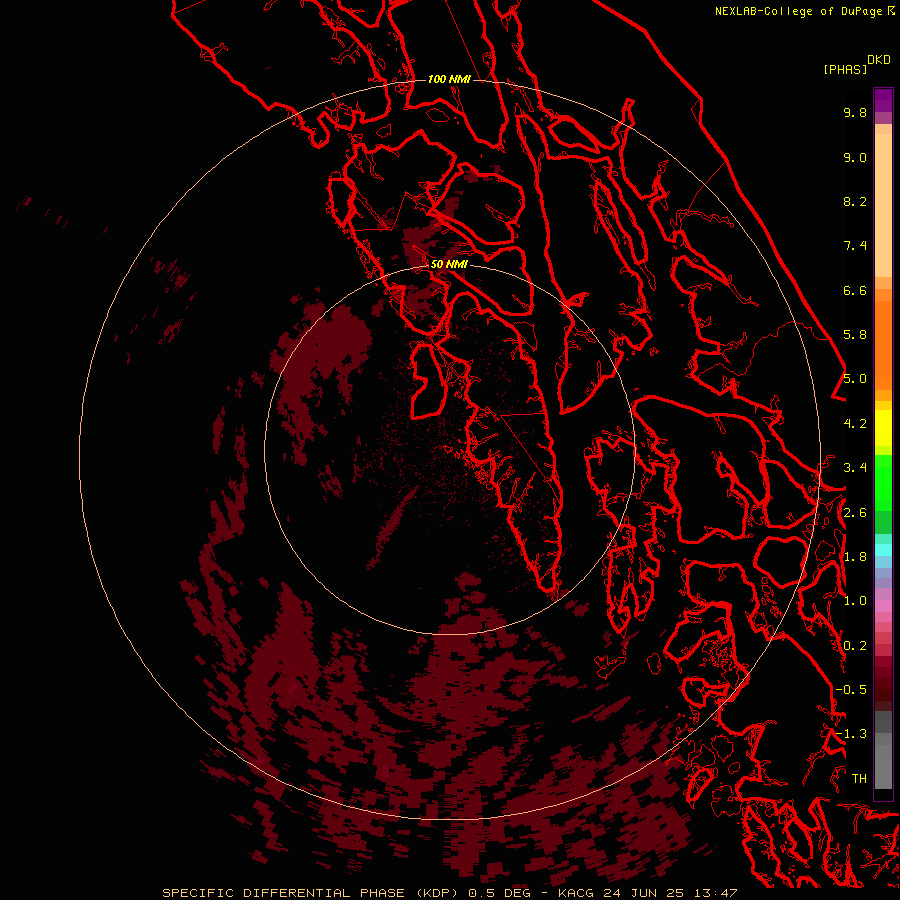
Task: Click the 8.2 value on the color scale
Action: pos(855,201)
